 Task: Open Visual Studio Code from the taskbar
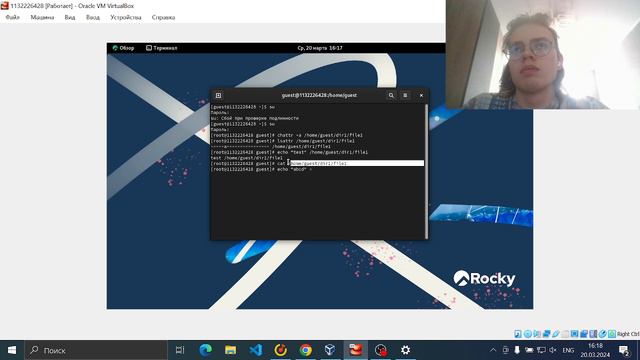[256, 350]
